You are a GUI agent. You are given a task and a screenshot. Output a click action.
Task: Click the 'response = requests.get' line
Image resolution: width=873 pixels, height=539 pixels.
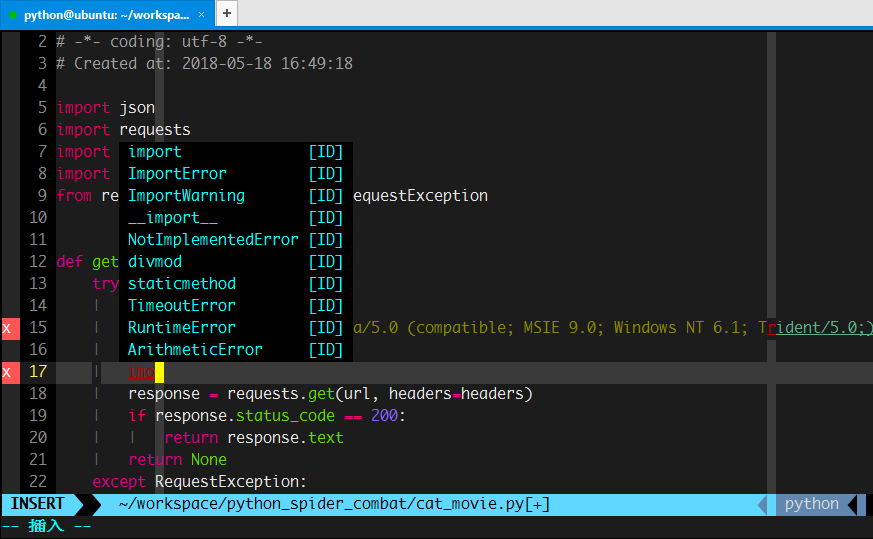tap(330, 394)
